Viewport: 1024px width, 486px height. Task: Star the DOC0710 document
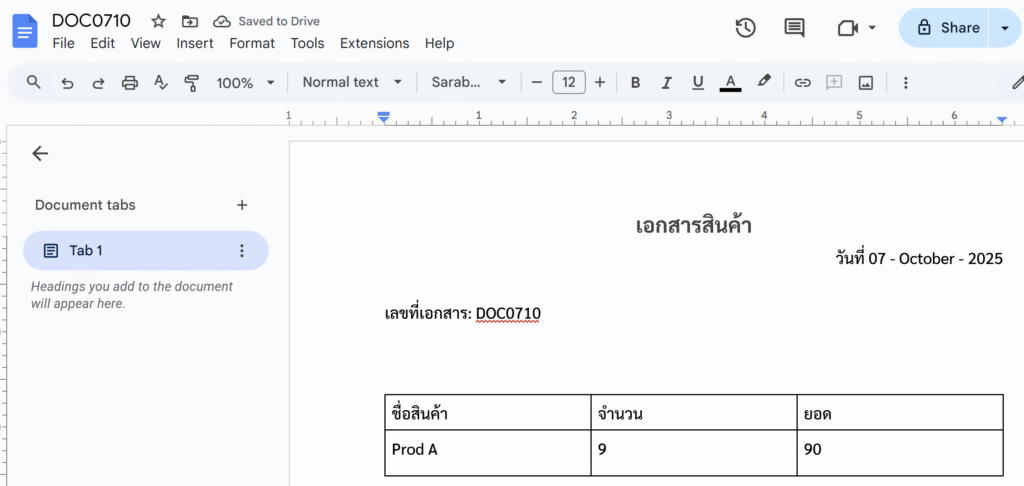click(x=158, y=21)
